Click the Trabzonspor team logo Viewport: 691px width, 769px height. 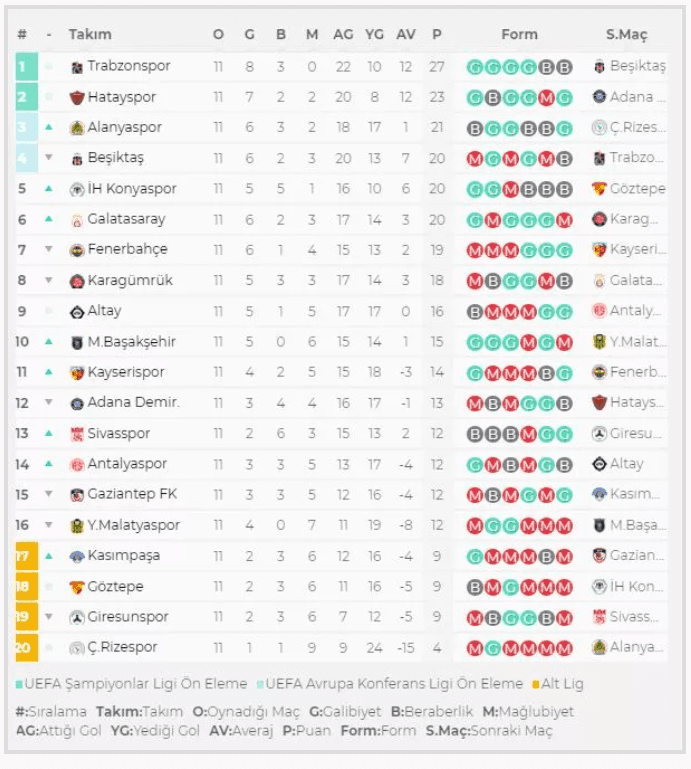click(x=78, y=67)
